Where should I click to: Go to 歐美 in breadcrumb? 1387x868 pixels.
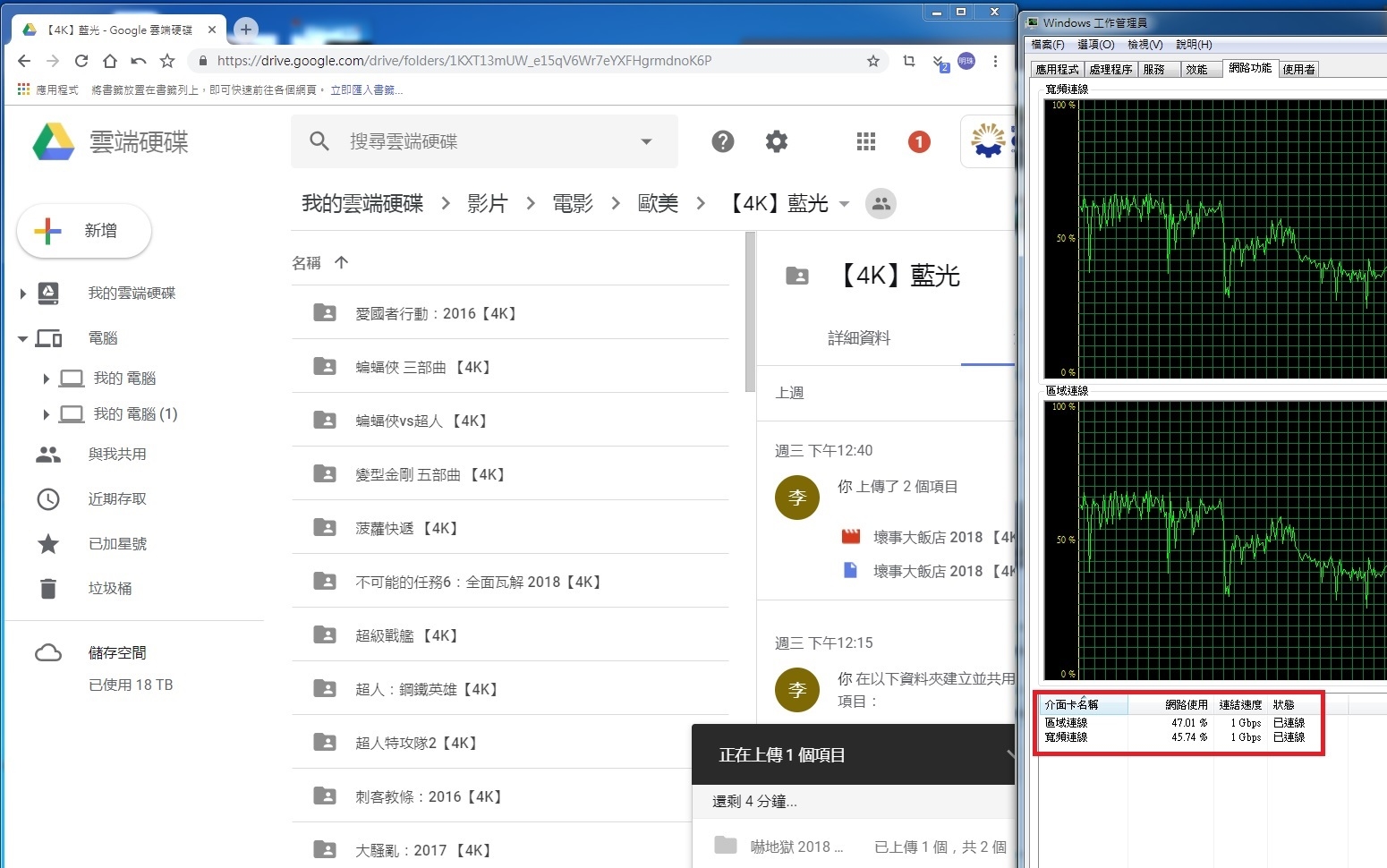click(658, 204)
